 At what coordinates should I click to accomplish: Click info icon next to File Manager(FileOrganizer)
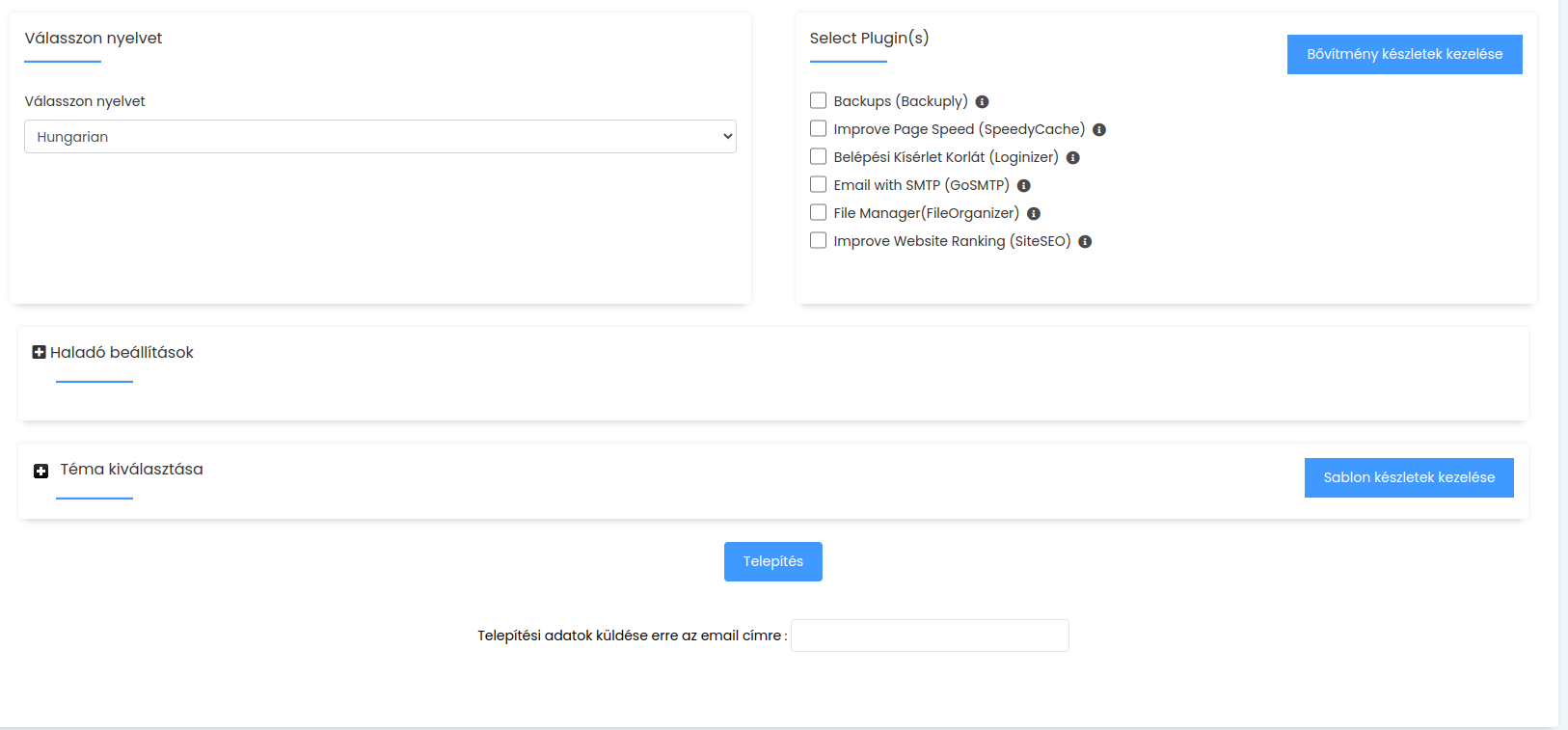(1033, 214)
